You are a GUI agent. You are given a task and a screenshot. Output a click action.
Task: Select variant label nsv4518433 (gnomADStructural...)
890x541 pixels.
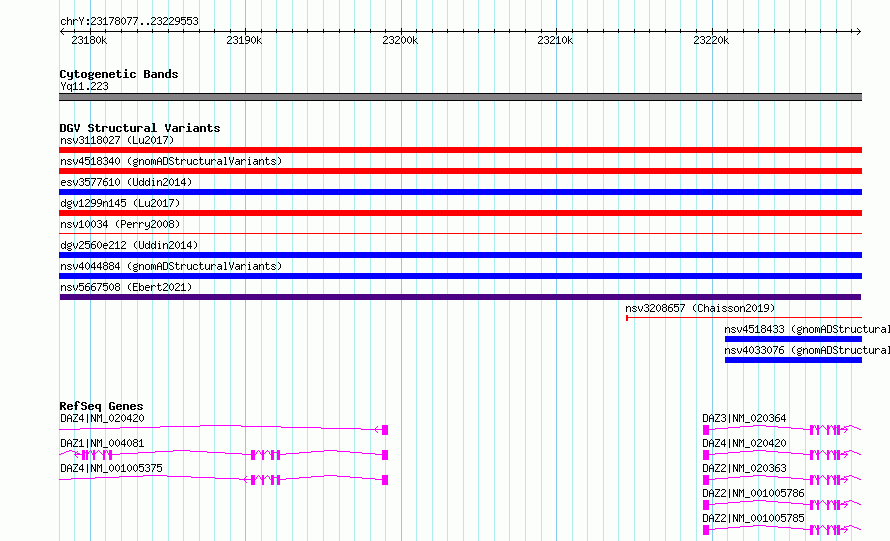click(807, 329)
